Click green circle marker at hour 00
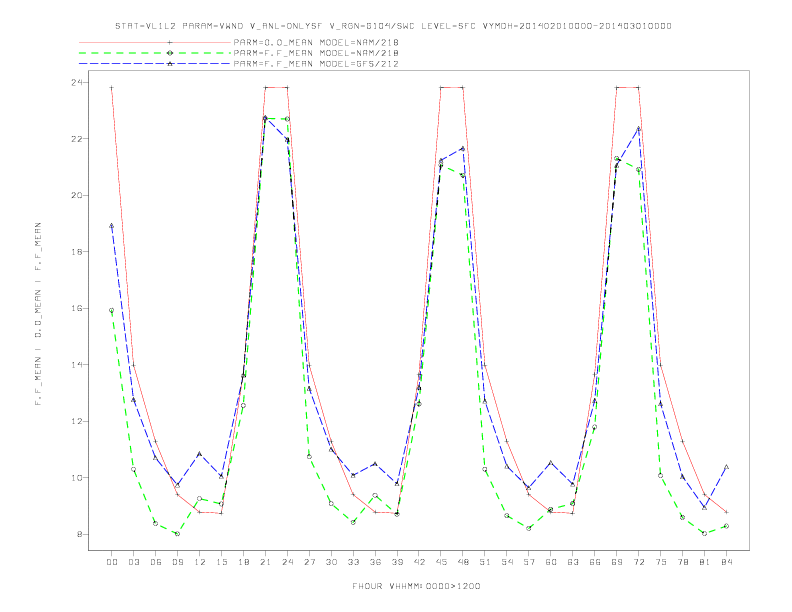 coord(112,311)
